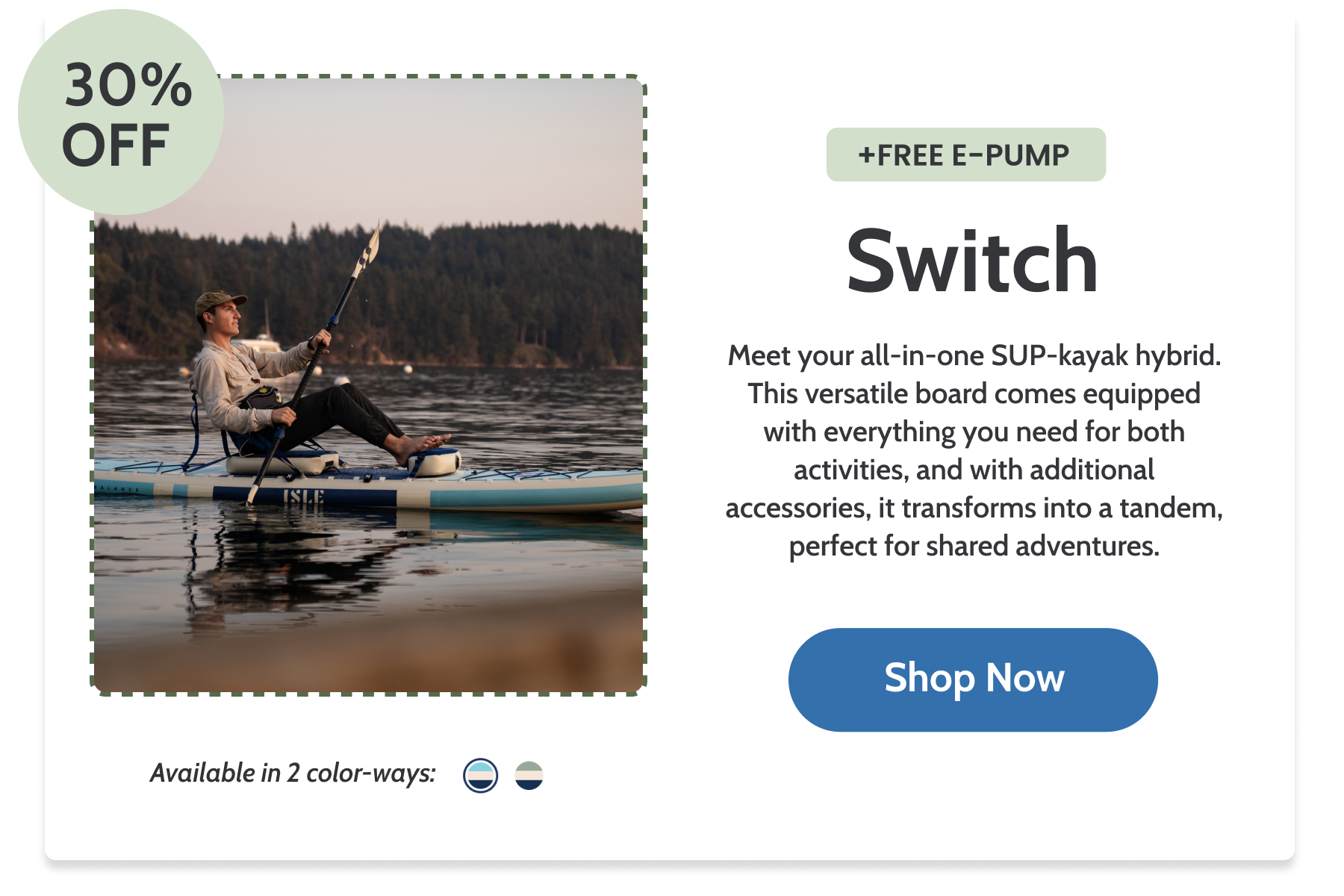This screenshot has width=1344, height=896.
Task: Open the Switch kayak product photo
Action: point(369,385)
